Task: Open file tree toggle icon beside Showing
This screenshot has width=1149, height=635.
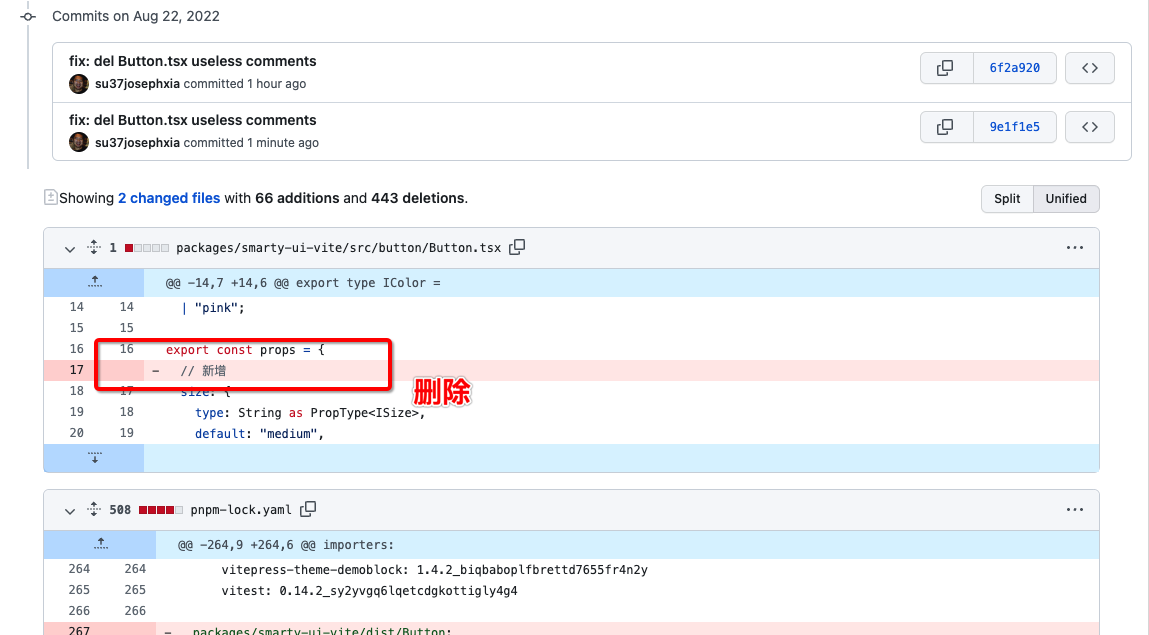Action: 50,198
